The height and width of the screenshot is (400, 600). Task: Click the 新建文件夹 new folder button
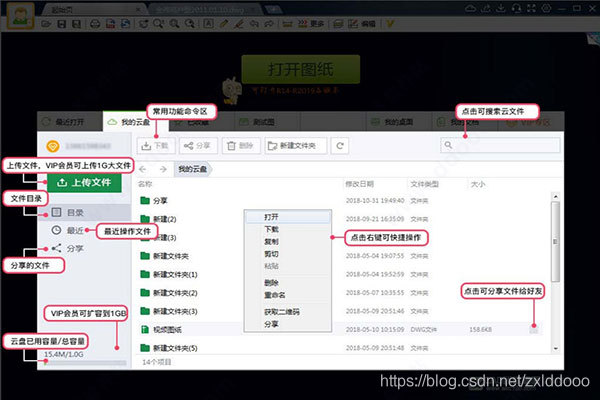pos(296,145)
